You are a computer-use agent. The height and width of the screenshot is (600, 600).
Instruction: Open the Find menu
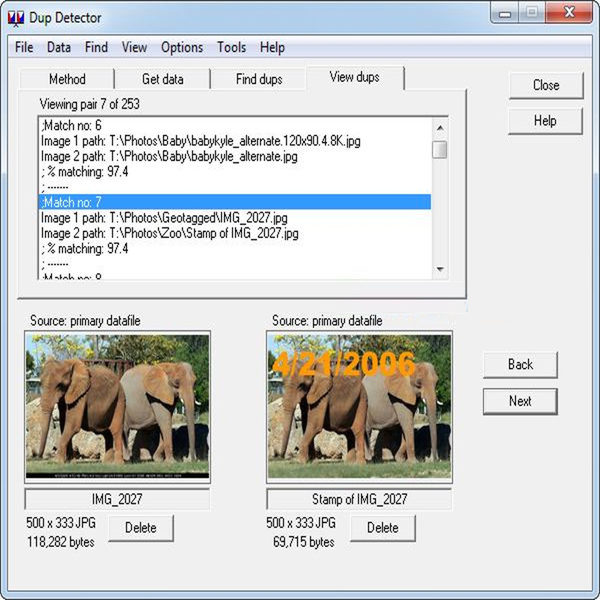pos(96,47)
